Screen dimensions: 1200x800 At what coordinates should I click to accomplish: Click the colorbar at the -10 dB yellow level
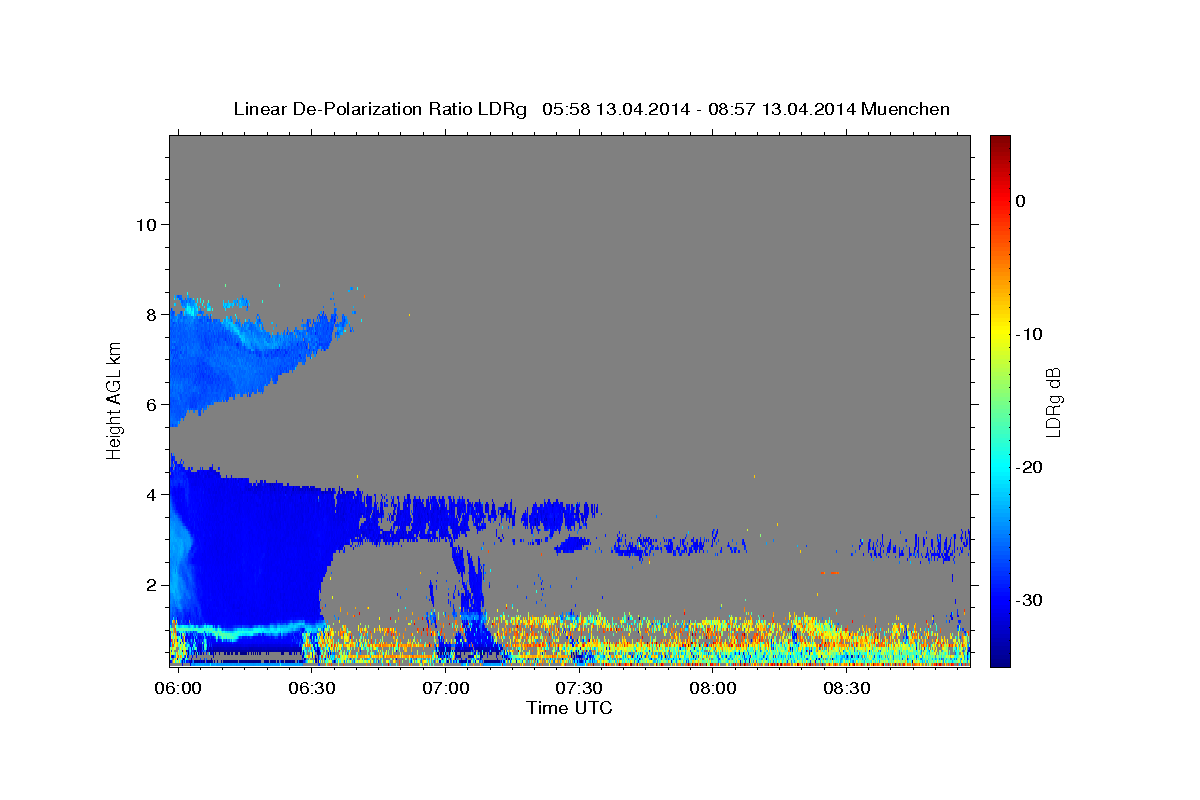coord(1000,334)
